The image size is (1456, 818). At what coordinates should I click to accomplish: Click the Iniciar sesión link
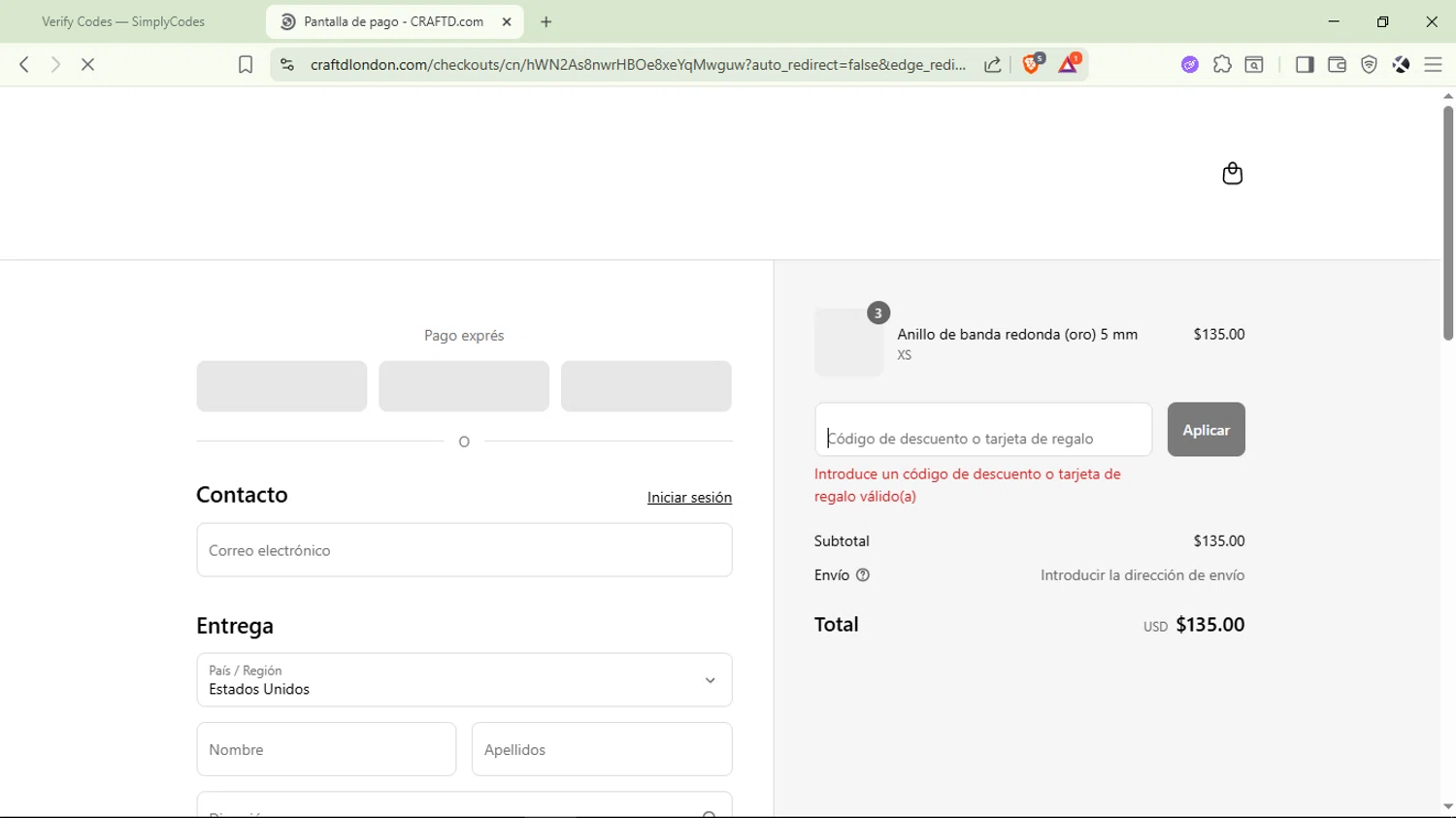click(x=689, y=497)
